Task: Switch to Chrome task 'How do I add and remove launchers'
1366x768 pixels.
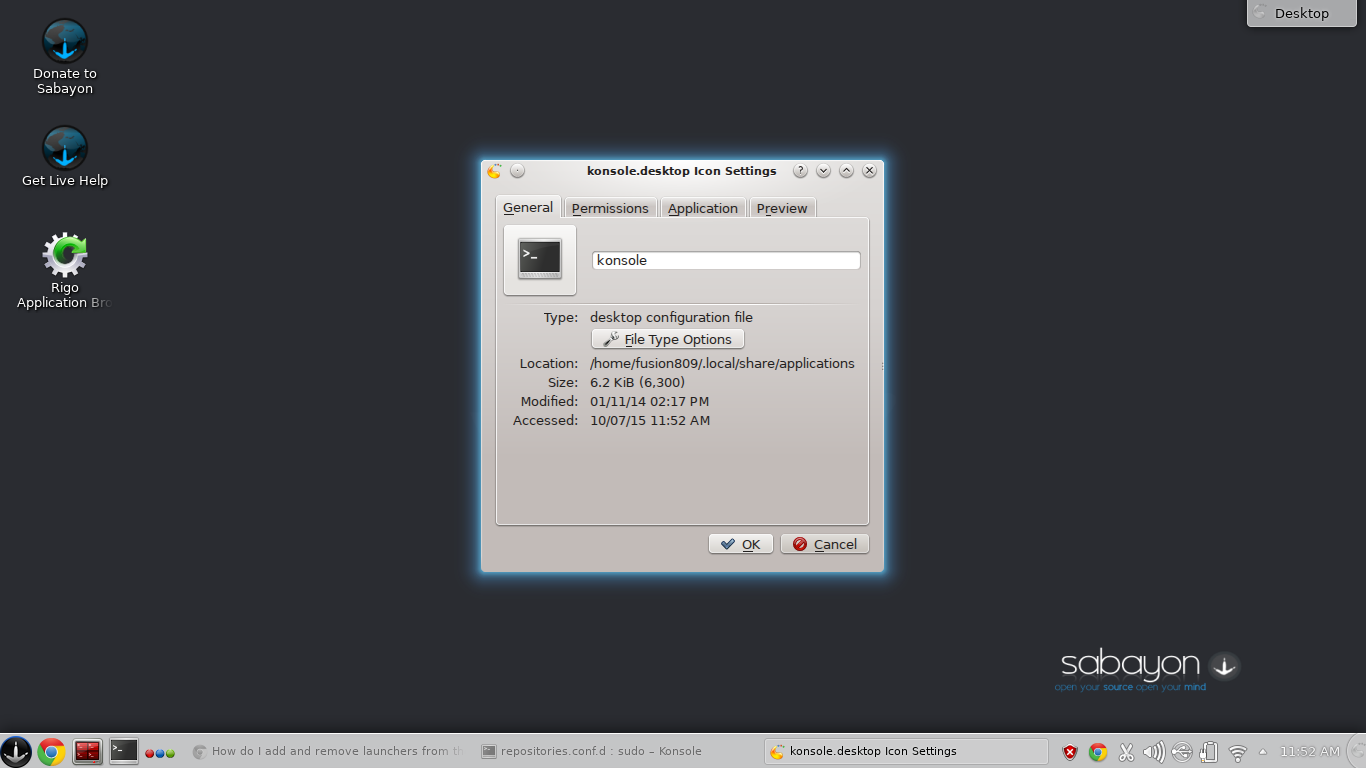Action: point(327,751)
